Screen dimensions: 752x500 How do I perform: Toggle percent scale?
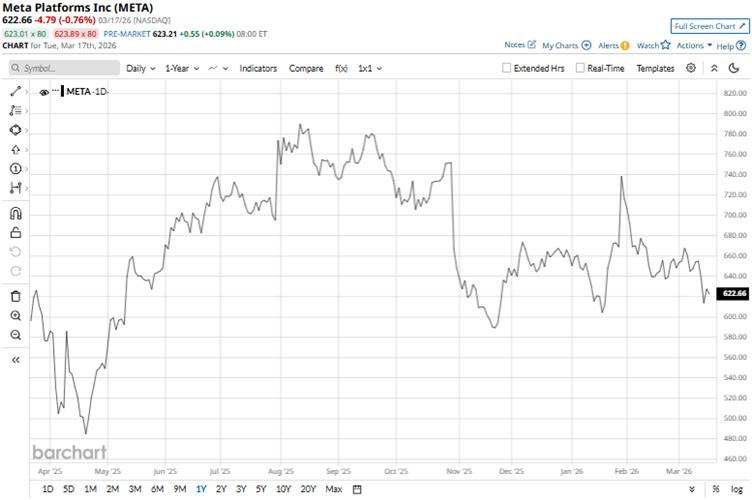tap(716, 489)
